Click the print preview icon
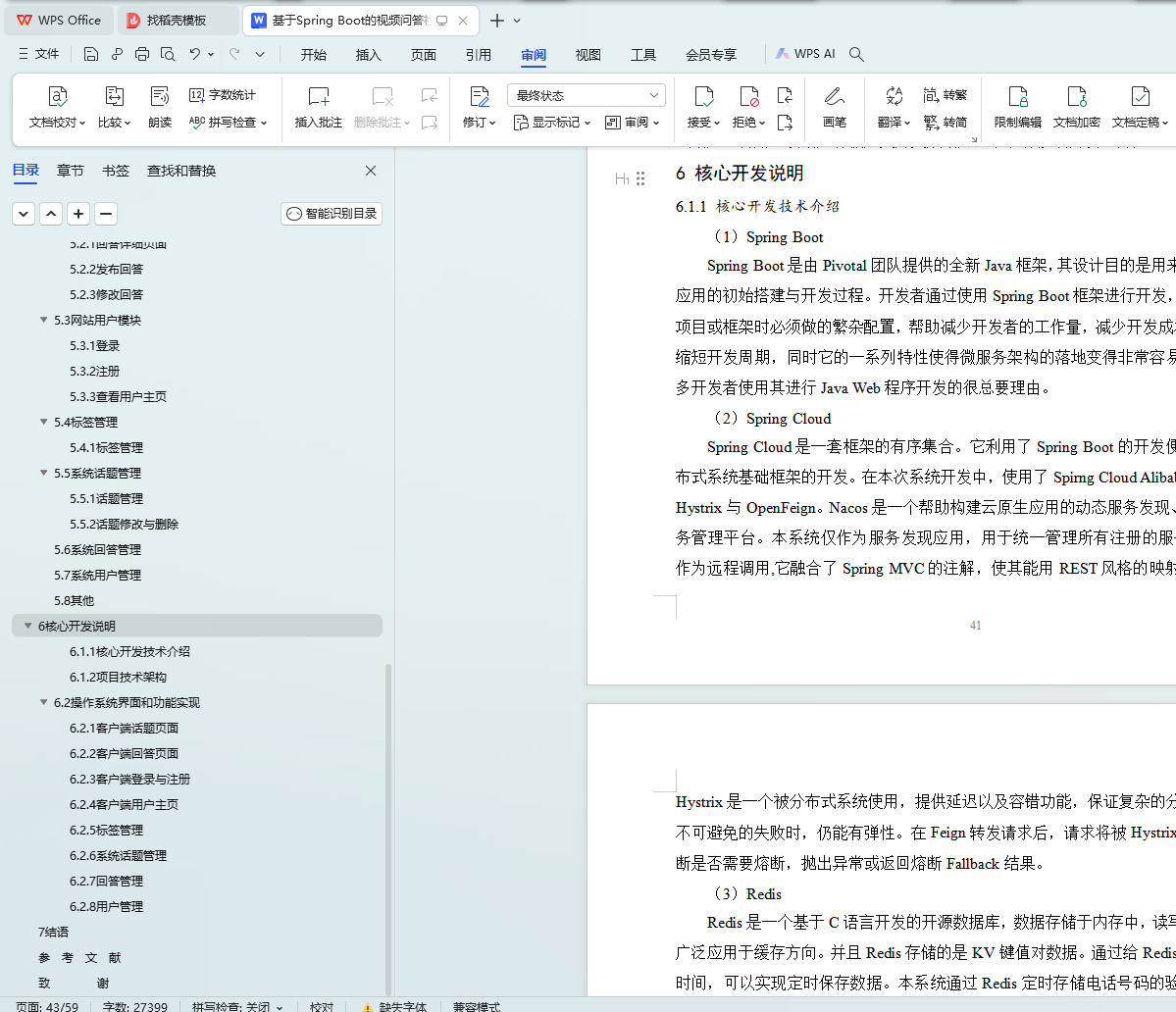 pos(168,54)
